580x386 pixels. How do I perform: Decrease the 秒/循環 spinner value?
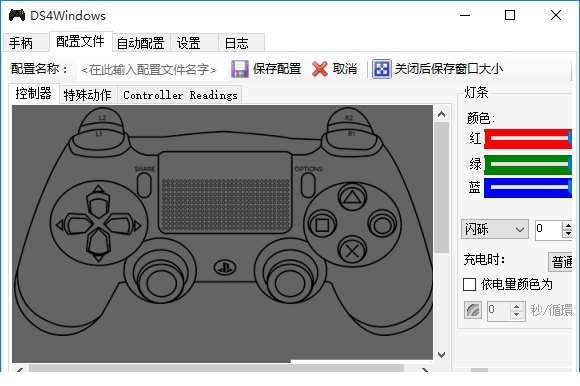point(516,314)
